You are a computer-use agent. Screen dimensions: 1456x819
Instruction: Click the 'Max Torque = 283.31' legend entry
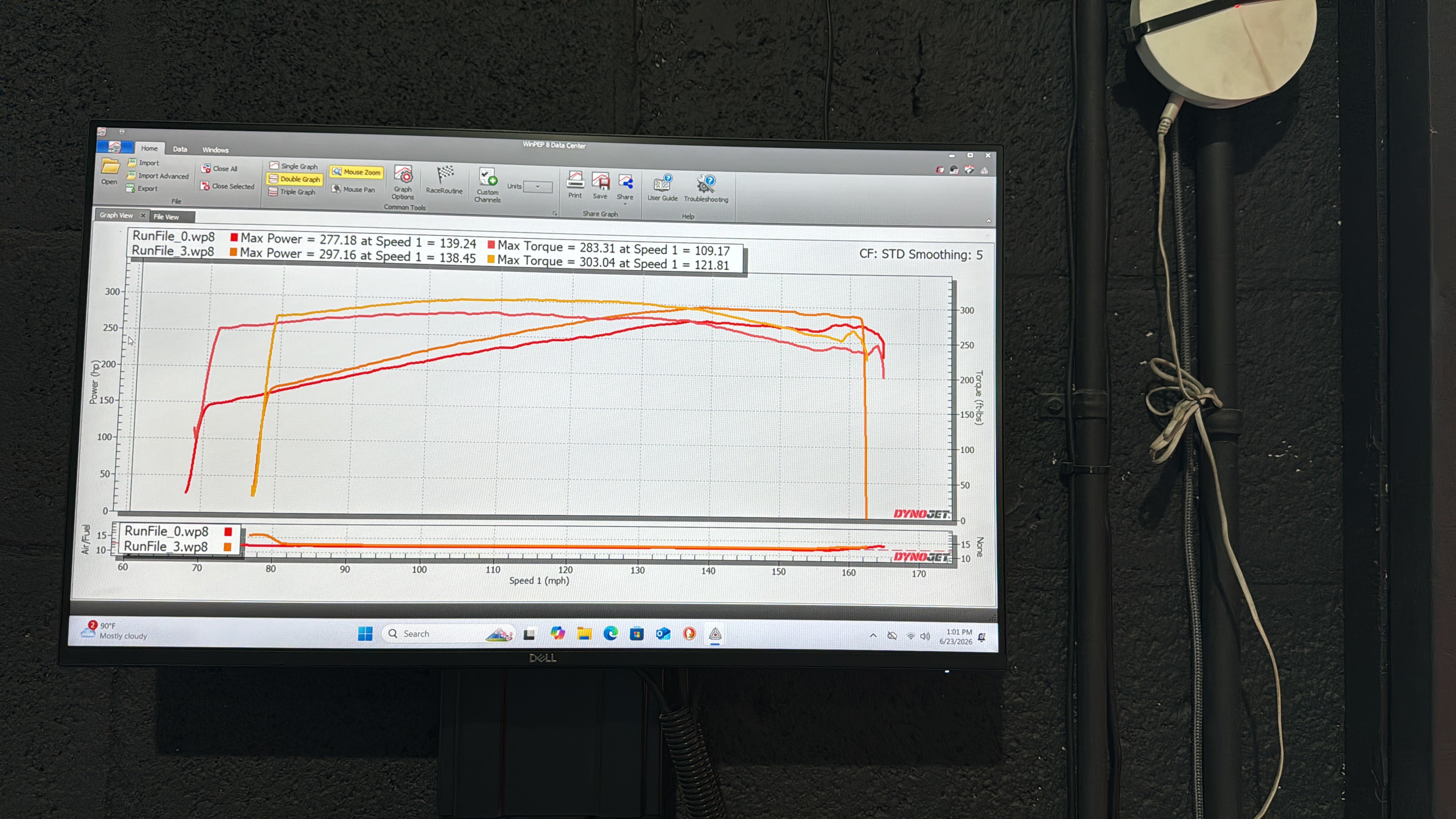click(609, 248)
